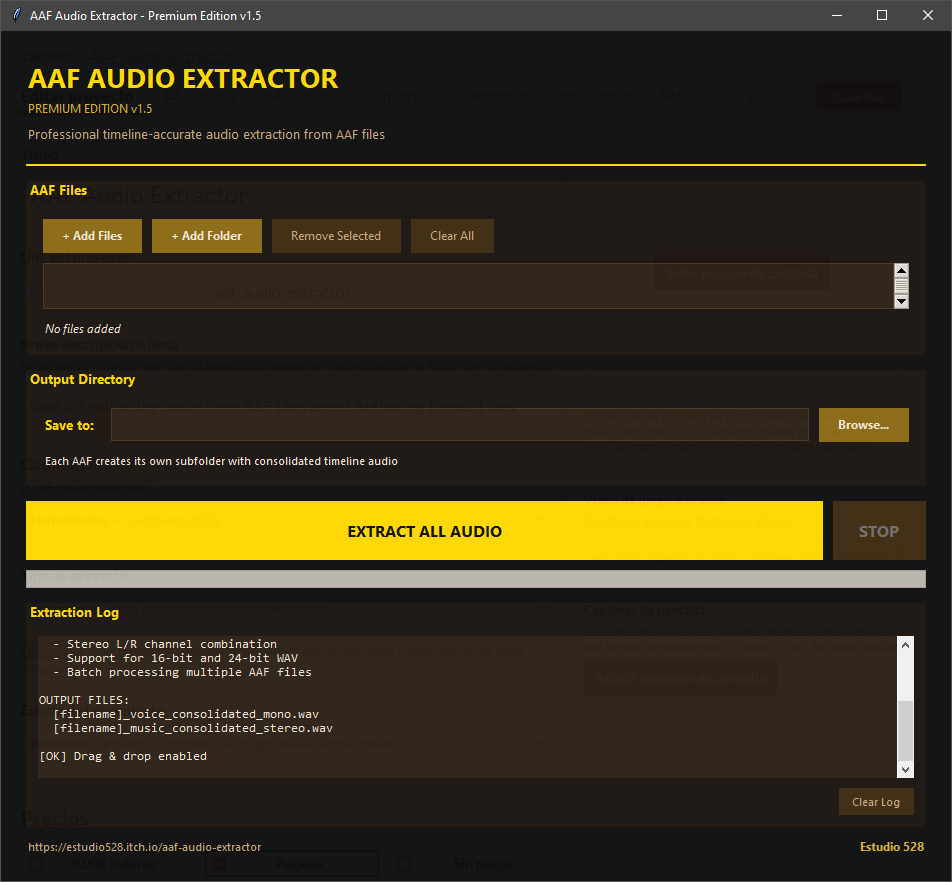Click the Clear All button
Screen dimensions: 952x882
tap(452, 236)
